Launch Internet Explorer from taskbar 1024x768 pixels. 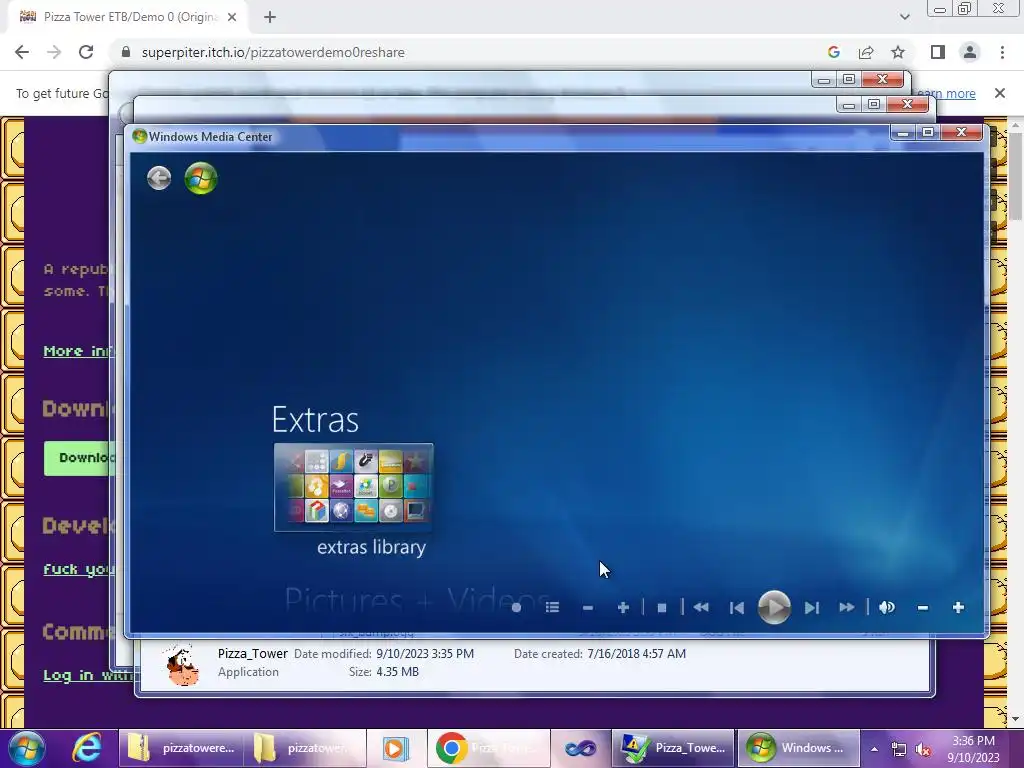pyautogui.click(x=86, y=748)
